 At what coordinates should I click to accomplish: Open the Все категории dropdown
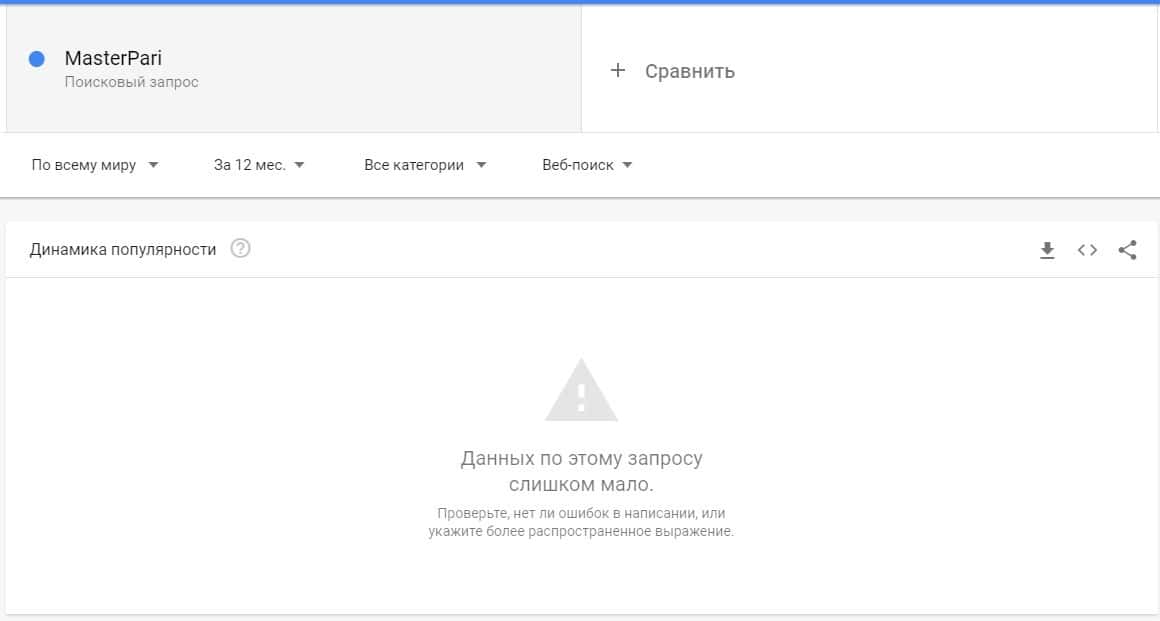click(425, 165)
